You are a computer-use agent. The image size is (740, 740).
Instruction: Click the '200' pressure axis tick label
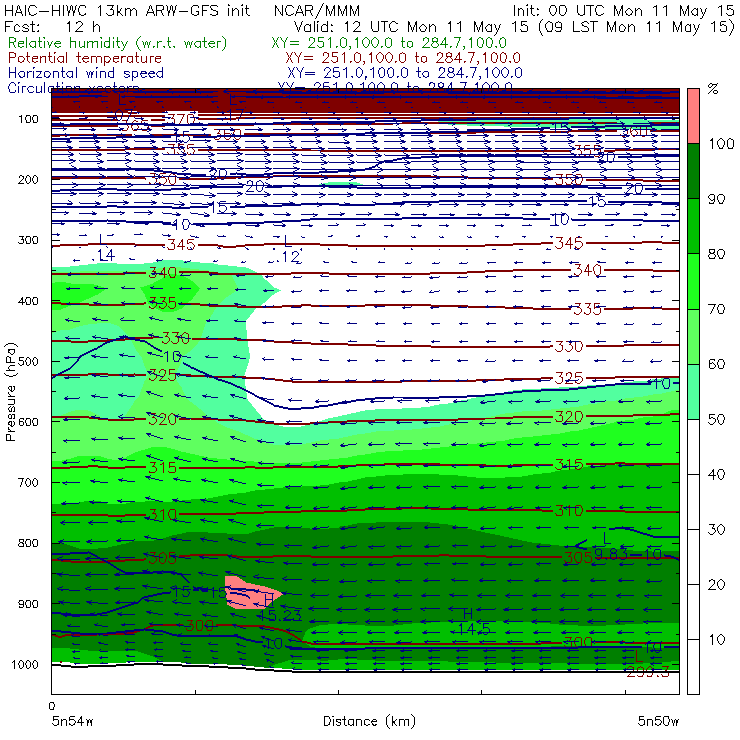pyautogui.click(x=28, y=179)
